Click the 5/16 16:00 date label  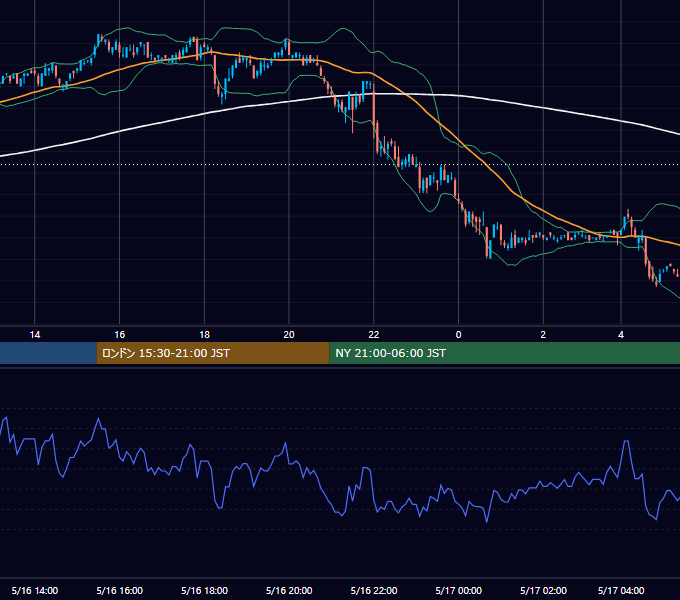[x=120, y=590]
